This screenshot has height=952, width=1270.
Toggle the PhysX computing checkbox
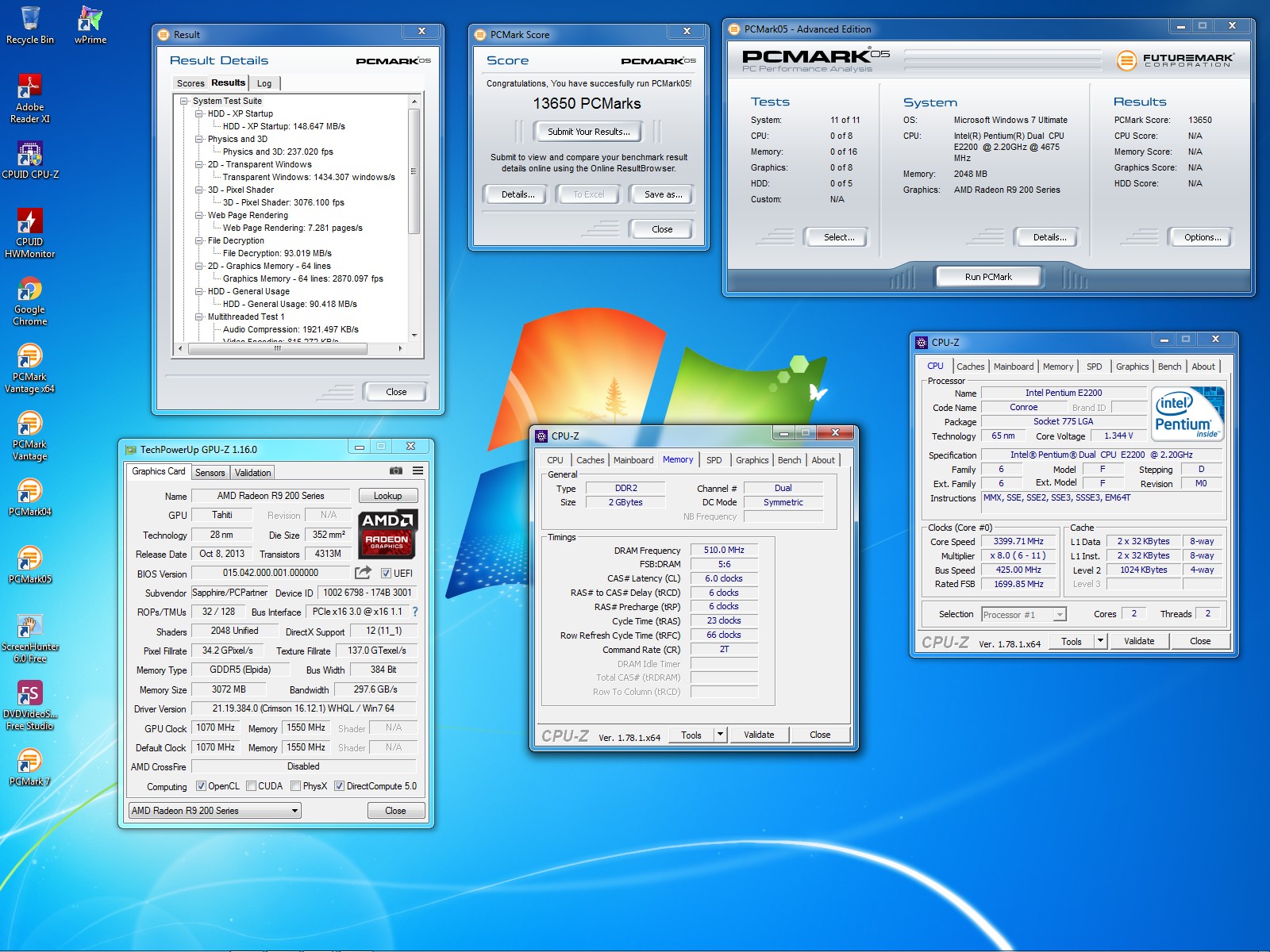tap(295, 786)
